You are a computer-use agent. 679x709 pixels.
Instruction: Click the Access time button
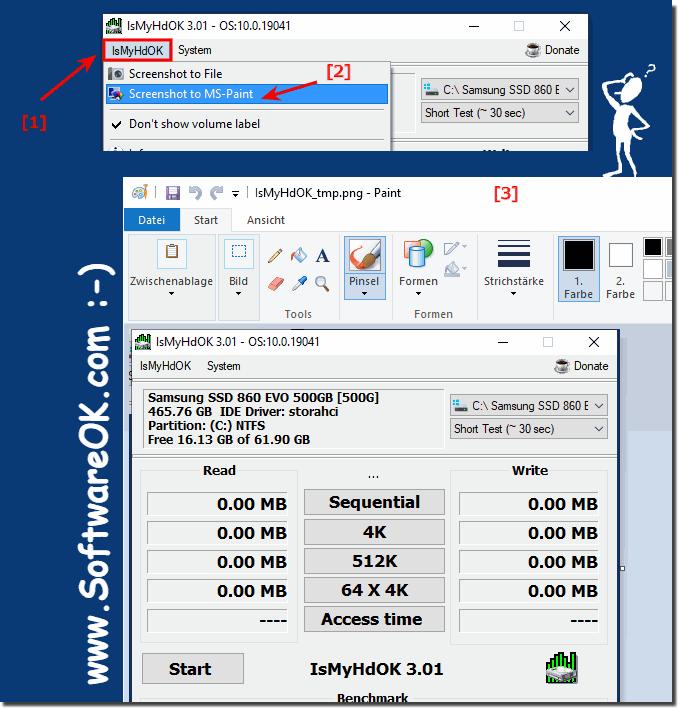pos(374,619)
